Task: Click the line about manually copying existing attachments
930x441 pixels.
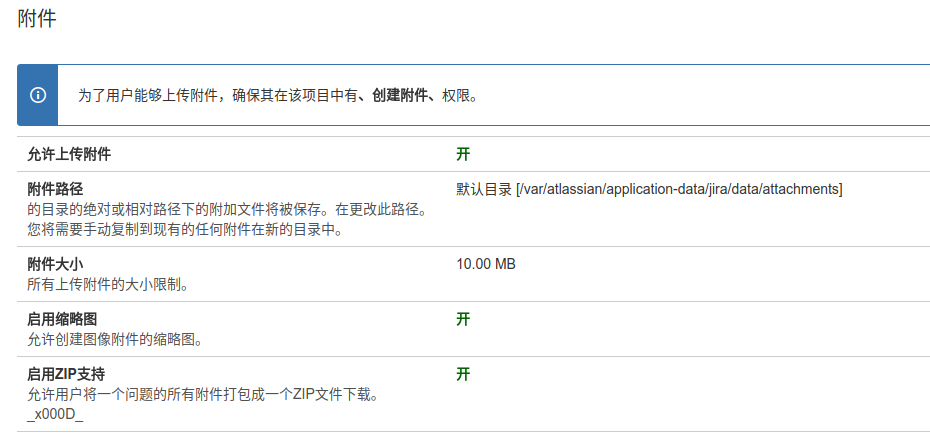Action: [x=185, y=230]
